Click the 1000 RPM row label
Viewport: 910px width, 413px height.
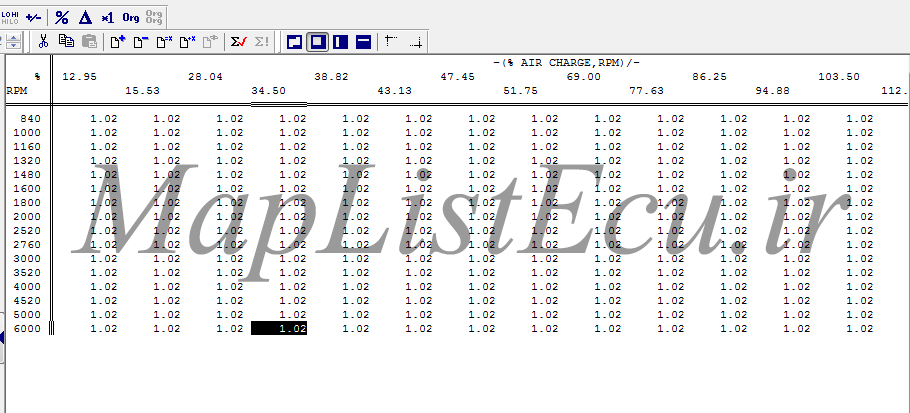(27, 133)
